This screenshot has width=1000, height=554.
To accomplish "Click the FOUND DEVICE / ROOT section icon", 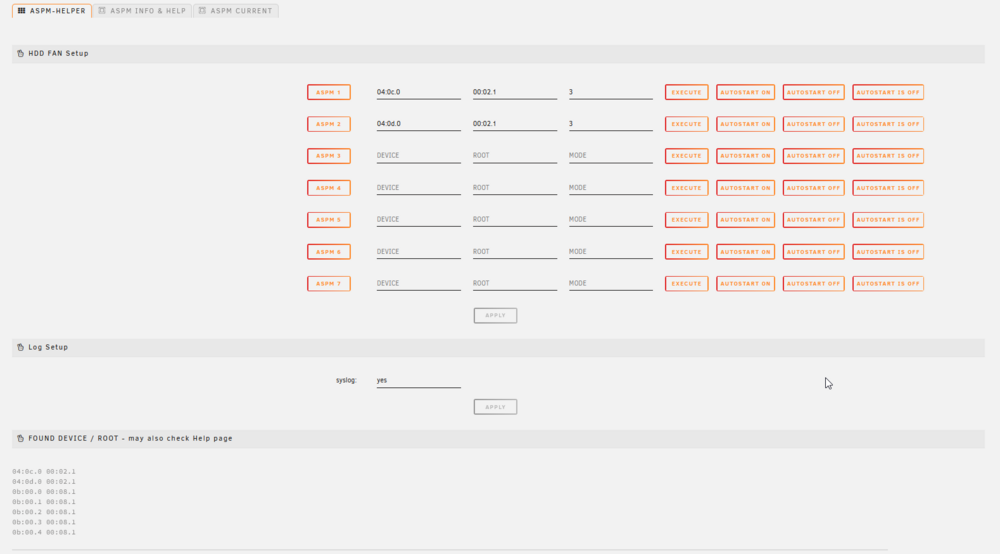I will coord(20,439).
